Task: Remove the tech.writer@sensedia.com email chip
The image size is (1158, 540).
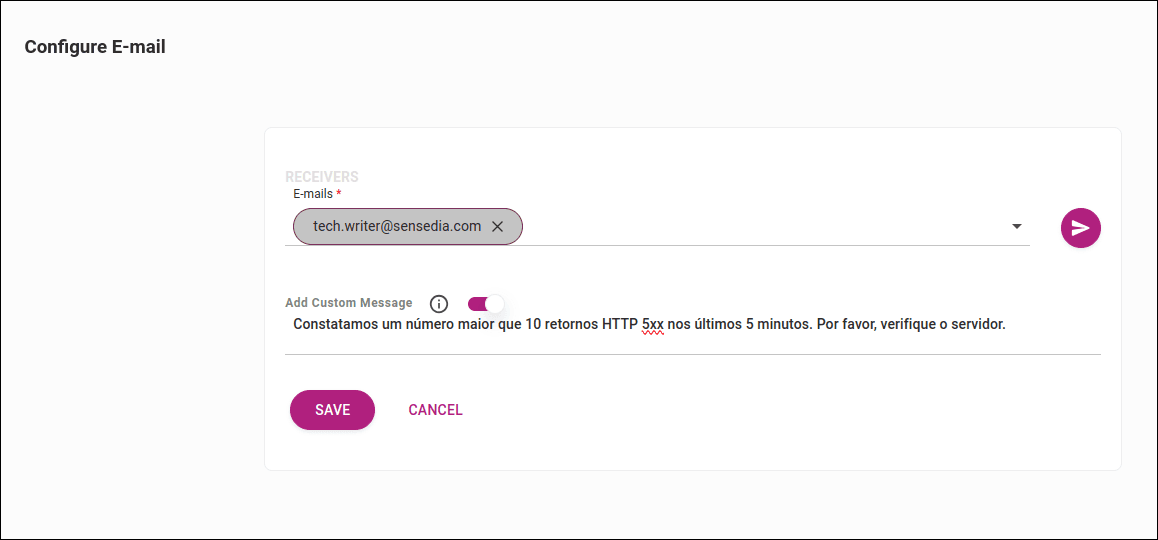Action: (x=497, y=227)
